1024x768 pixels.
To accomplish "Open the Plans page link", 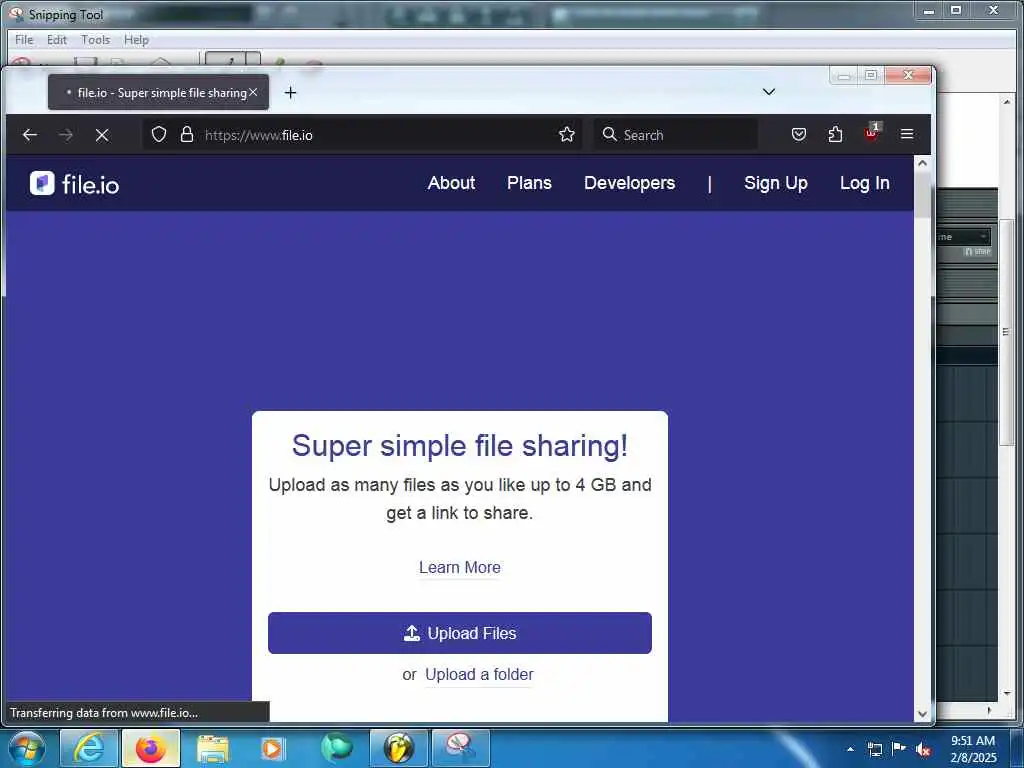I will pos(529,183).
